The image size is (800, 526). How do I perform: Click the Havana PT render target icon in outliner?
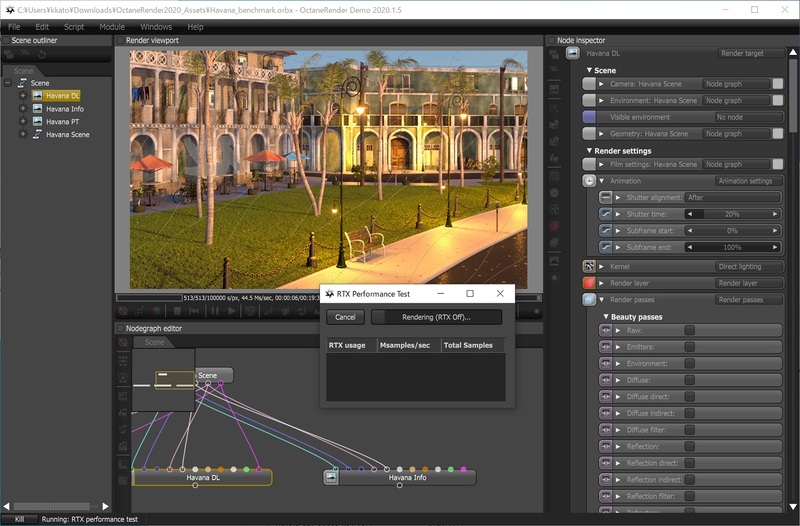click(x=37, y=121)
